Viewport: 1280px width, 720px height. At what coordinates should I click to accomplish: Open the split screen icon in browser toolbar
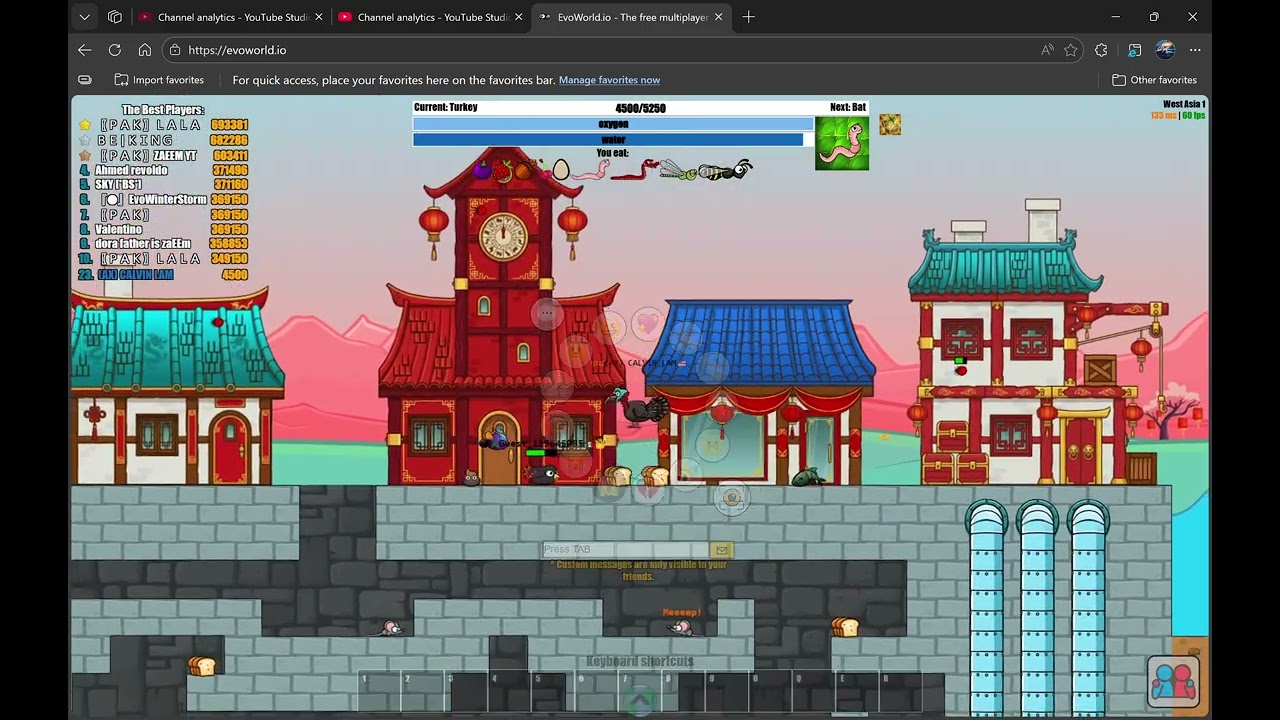(x=1135, y=50)
